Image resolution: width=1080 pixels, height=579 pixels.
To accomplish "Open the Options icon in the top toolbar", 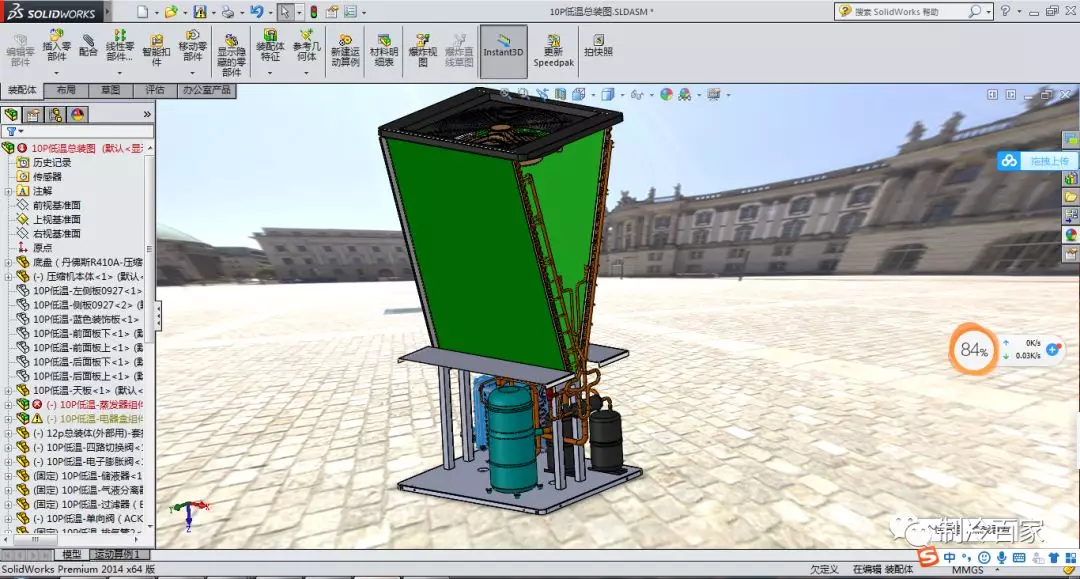I will click(x=350, y=12).
